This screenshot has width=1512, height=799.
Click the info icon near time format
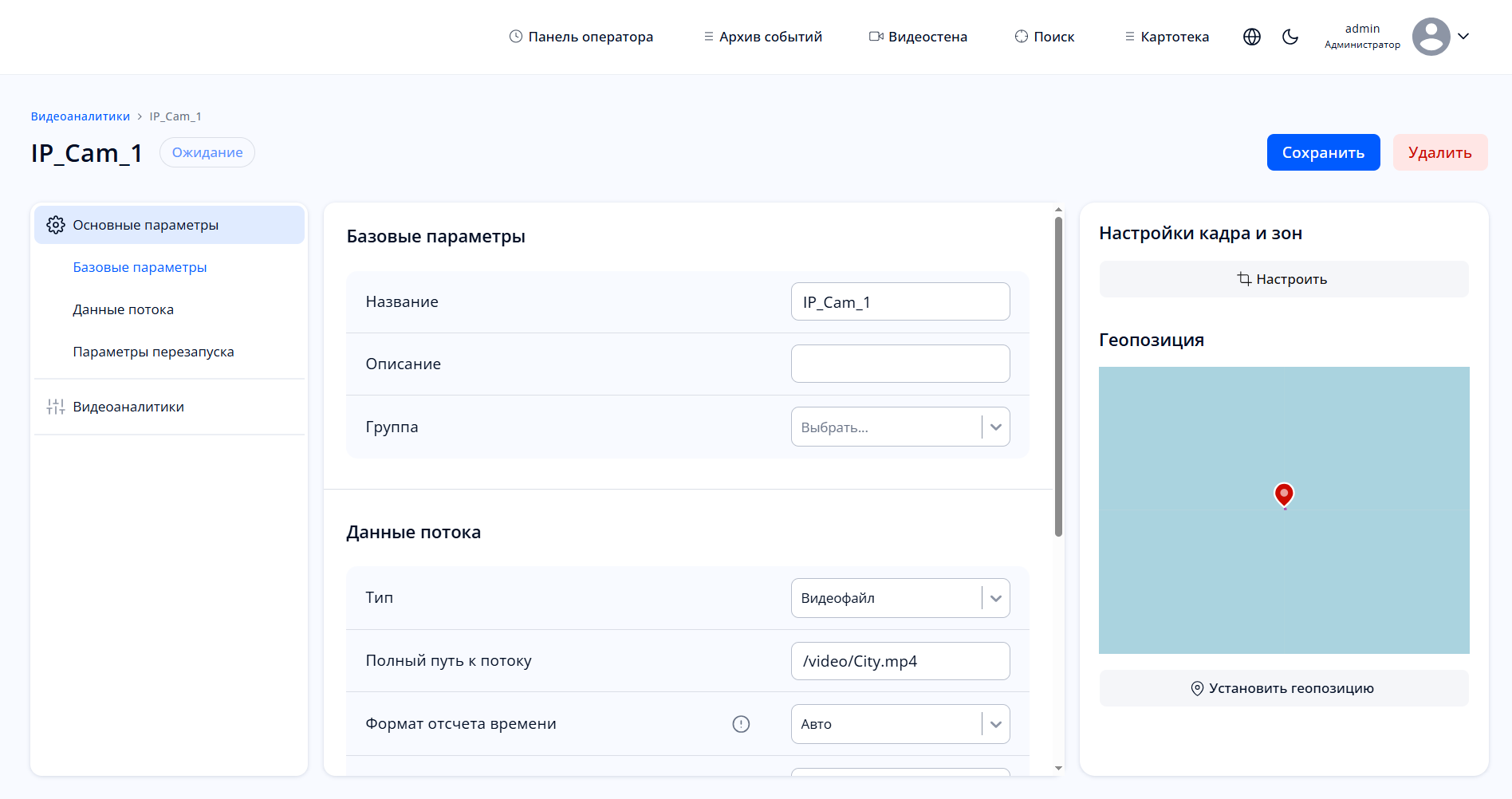(x=741, y=724)
